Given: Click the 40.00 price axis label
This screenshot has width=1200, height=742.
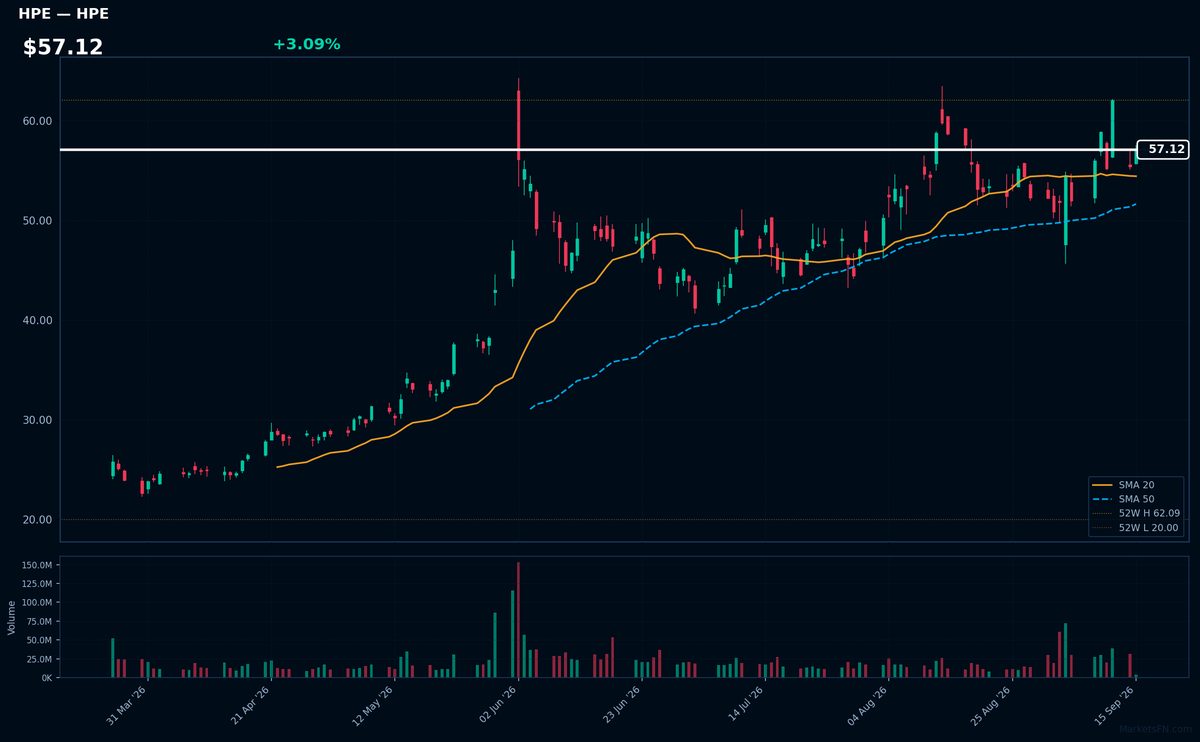Looking at the screenshot, I should point(37,320).
